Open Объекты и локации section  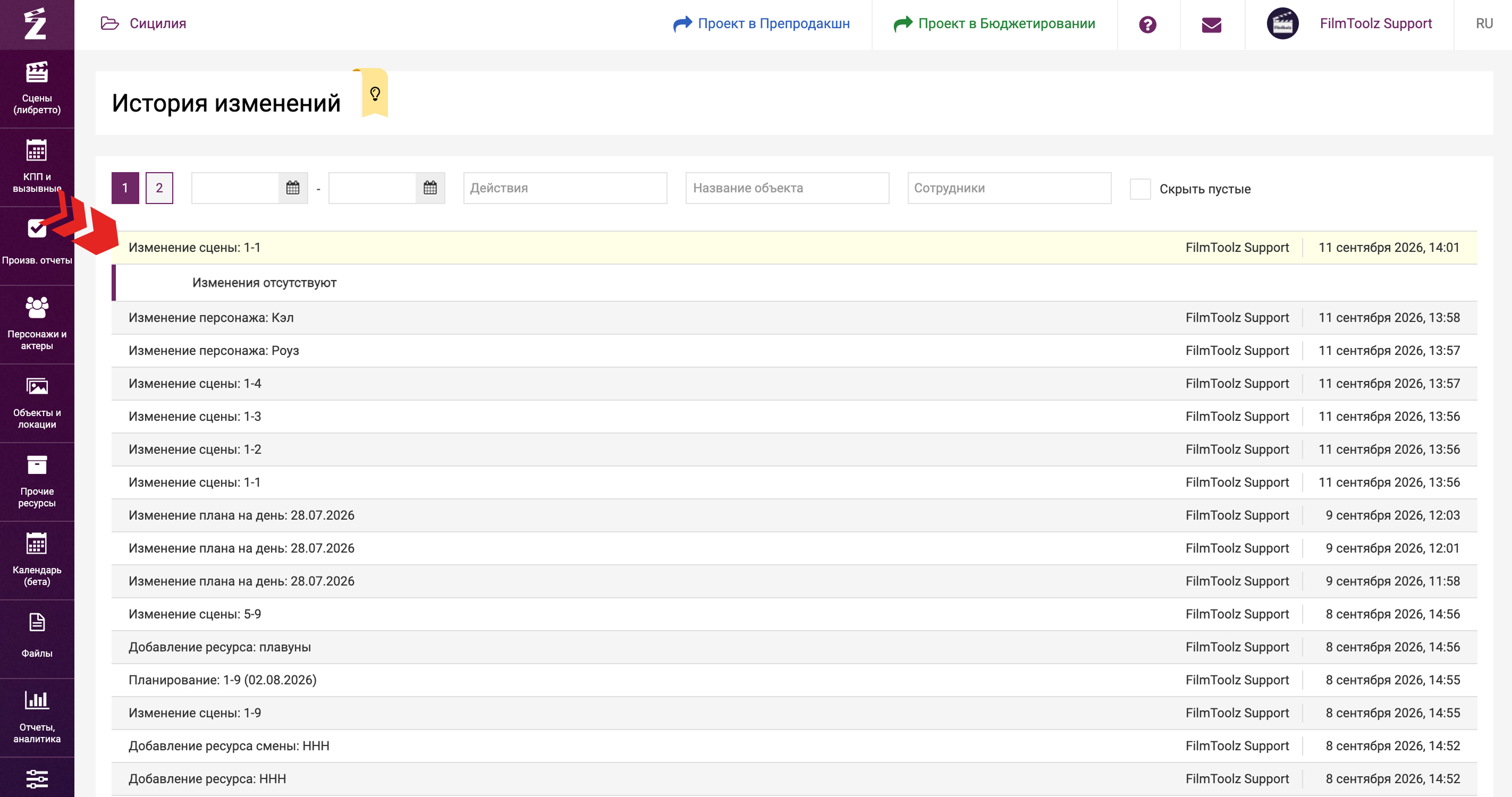pyautogui.click(x=37, y=403)
